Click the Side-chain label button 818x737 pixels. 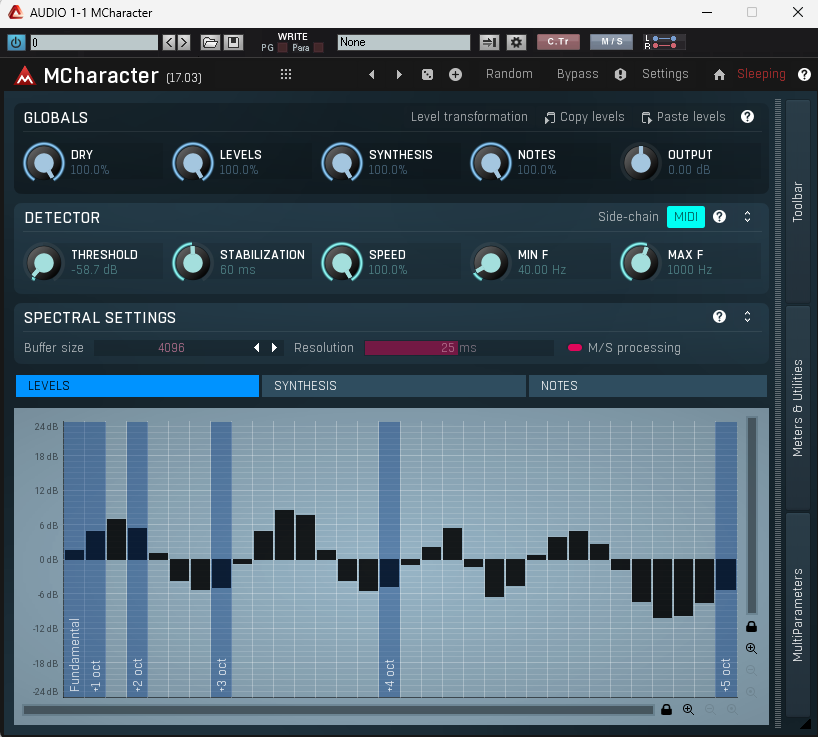628,216
